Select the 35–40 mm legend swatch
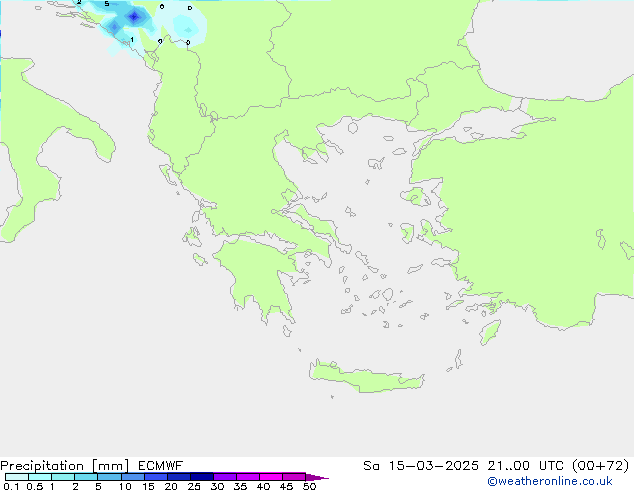This screenshot has width=634, height=490. click(x=248, y=477)
